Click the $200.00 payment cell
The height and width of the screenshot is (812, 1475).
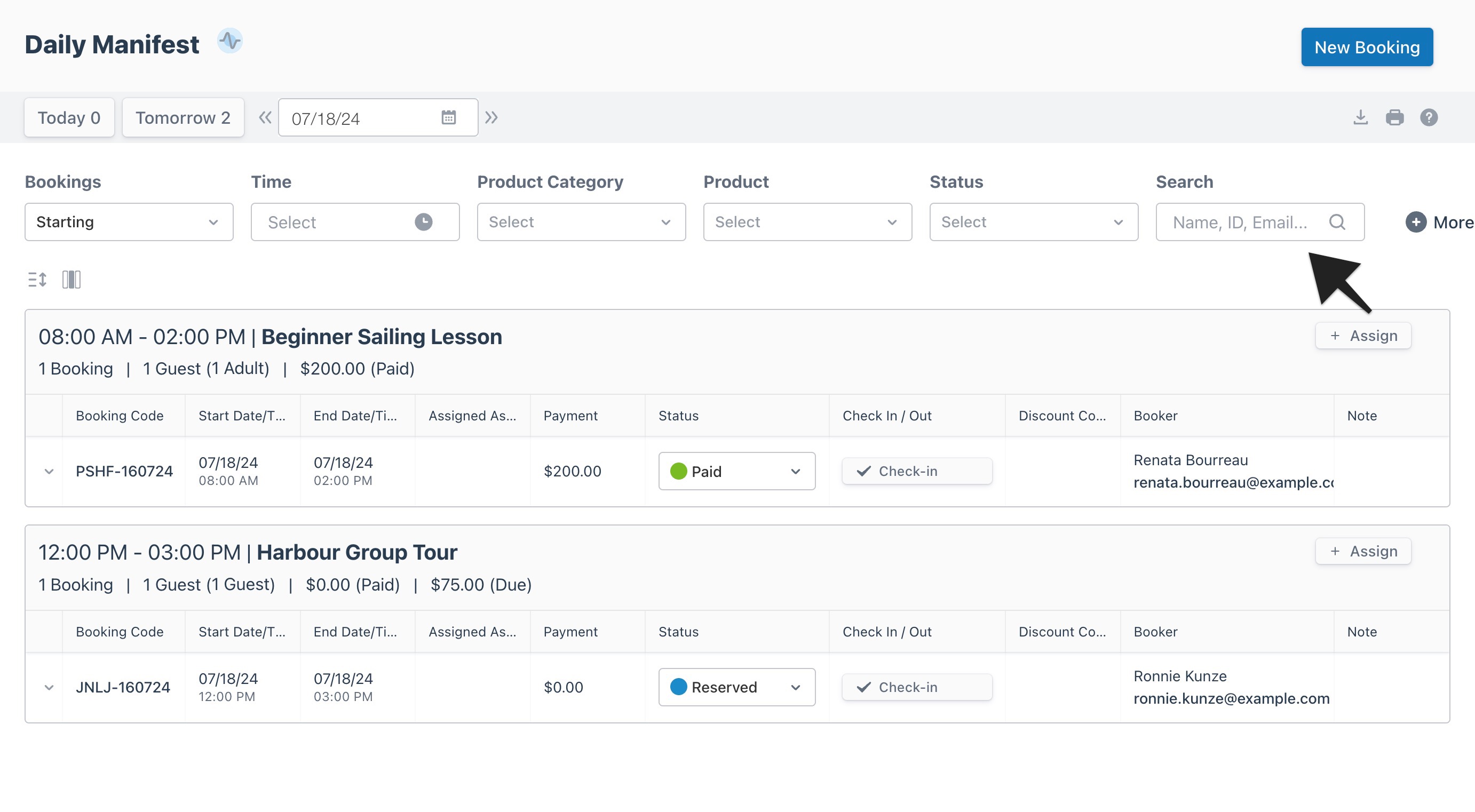(573, 471)
